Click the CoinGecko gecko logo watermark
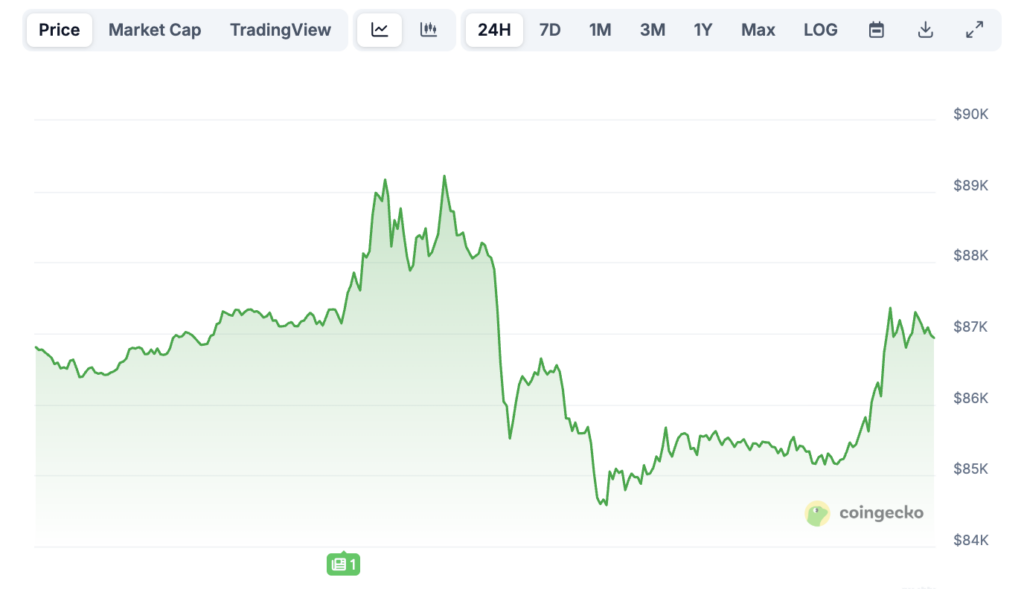Image resolution: width=1024 pixels, height=589 pixels. click(x=818, y=513)
